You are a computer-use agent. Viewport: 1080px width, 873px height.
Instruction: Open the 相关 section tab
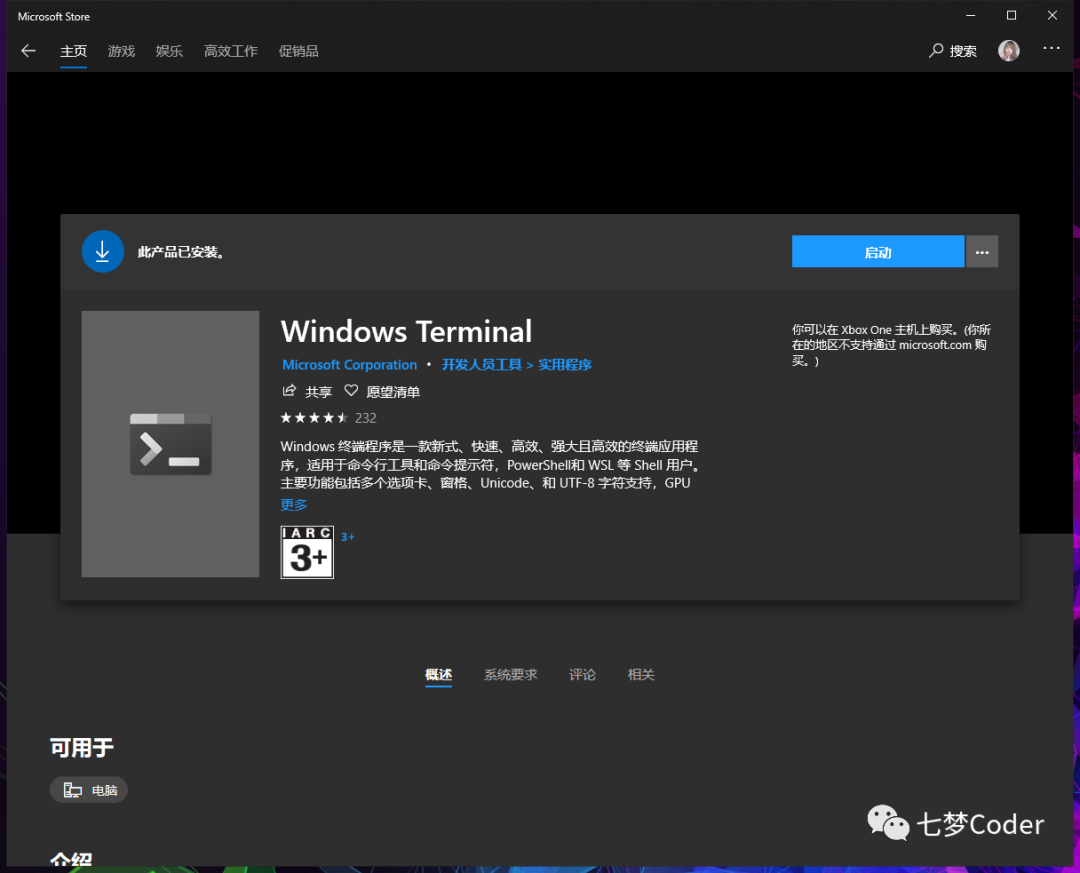[641, 675]
